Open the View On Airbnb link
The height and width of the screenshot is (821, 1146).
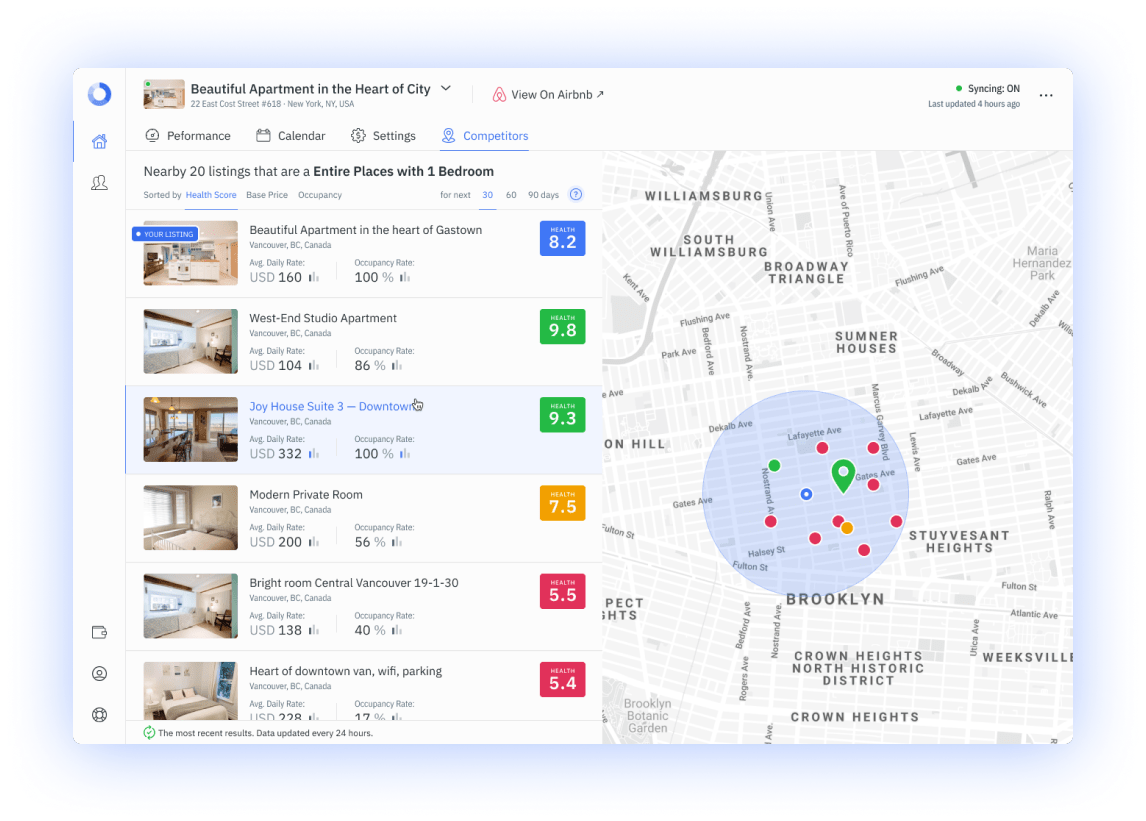pyautogui.click(x=549, y=94)
